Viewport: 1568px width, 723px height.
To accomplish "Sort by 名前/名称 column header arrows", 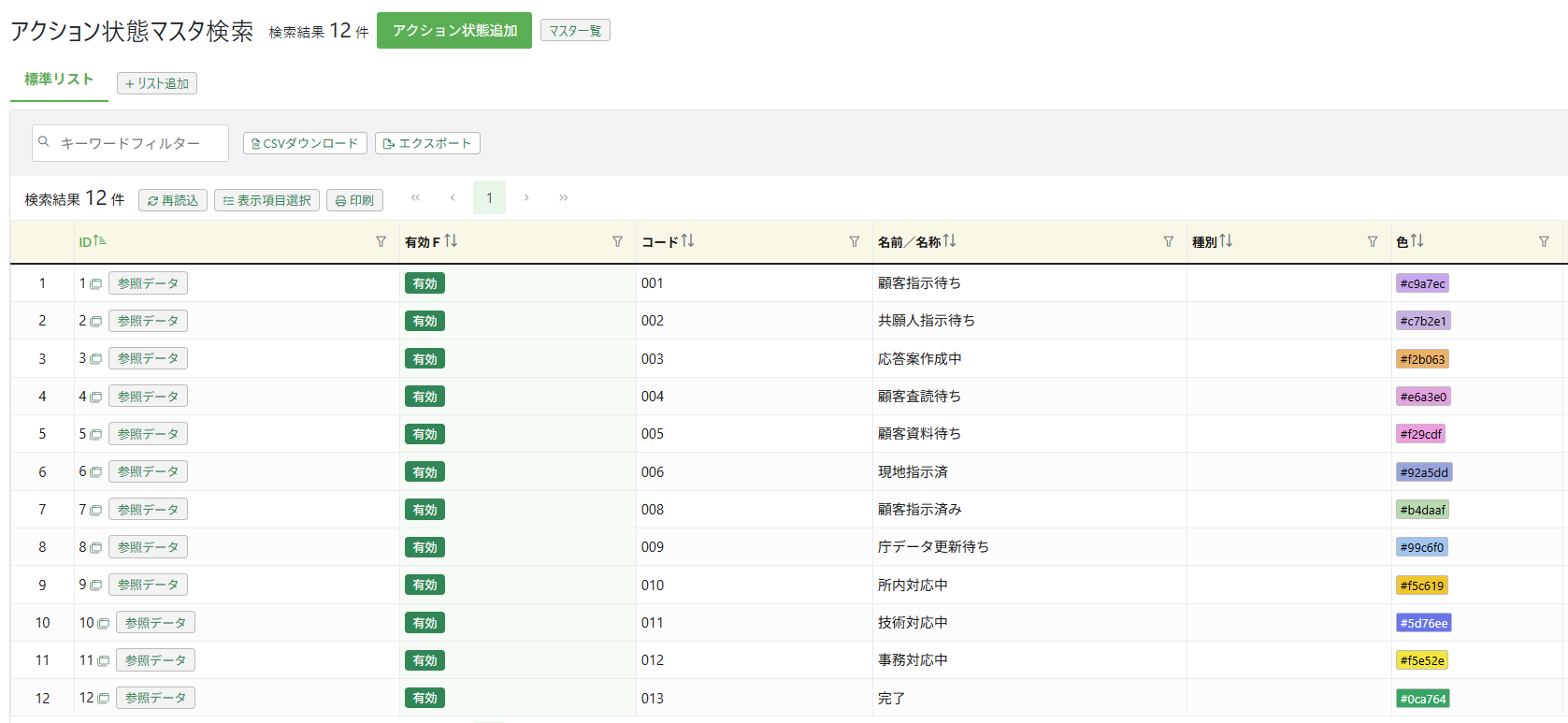I will [x=949, y=241].
